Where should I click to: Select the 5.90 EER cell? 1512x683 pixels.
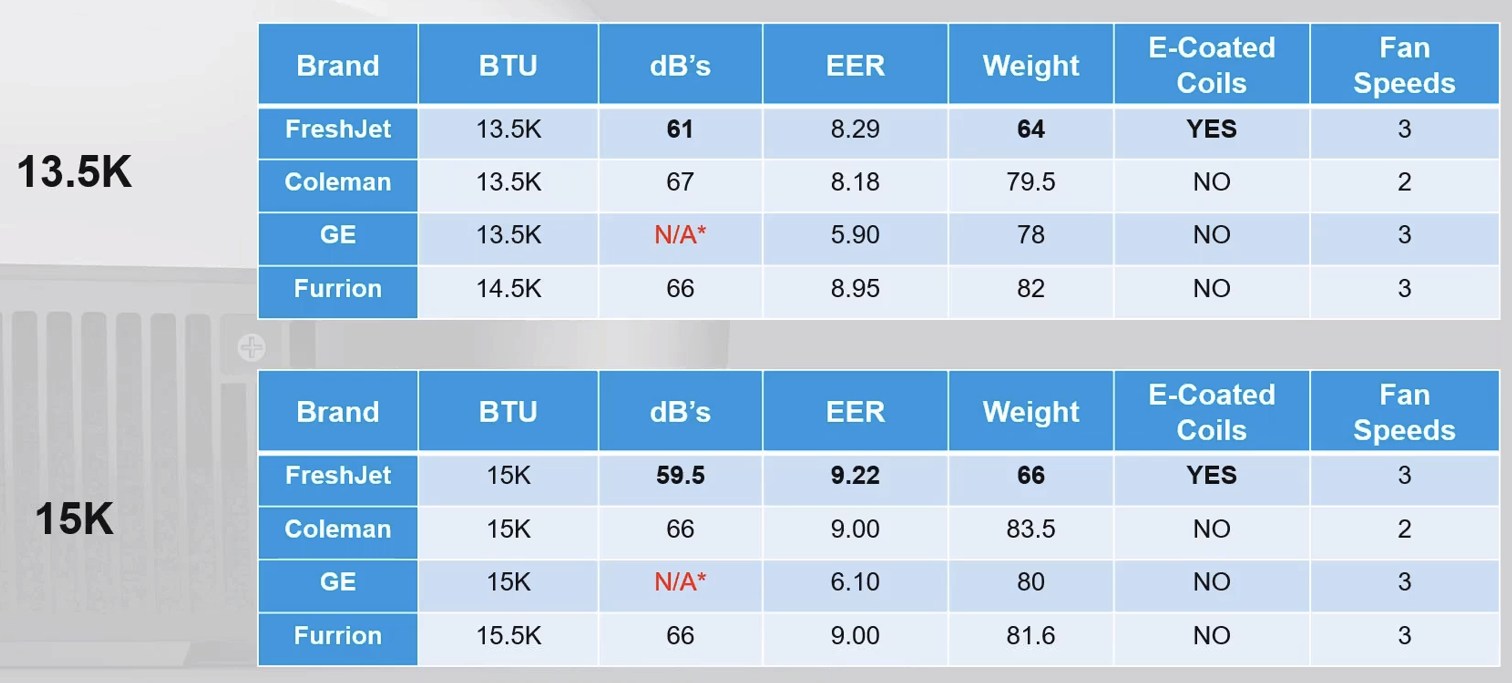pyautogui.click(x=855, y=235)
